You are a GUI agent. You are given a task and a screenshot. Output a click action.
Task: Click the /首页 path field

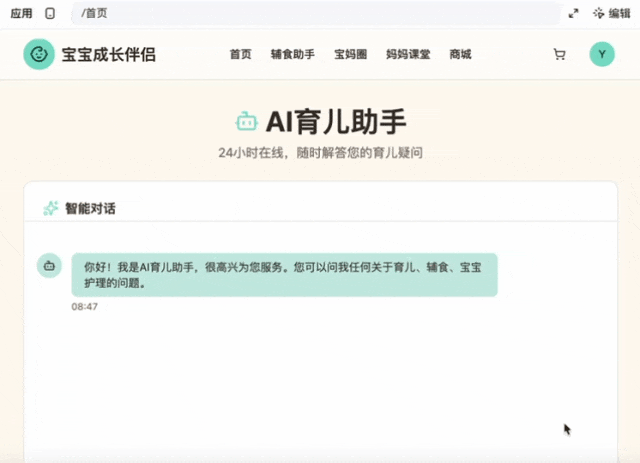[x=316, y=13]
